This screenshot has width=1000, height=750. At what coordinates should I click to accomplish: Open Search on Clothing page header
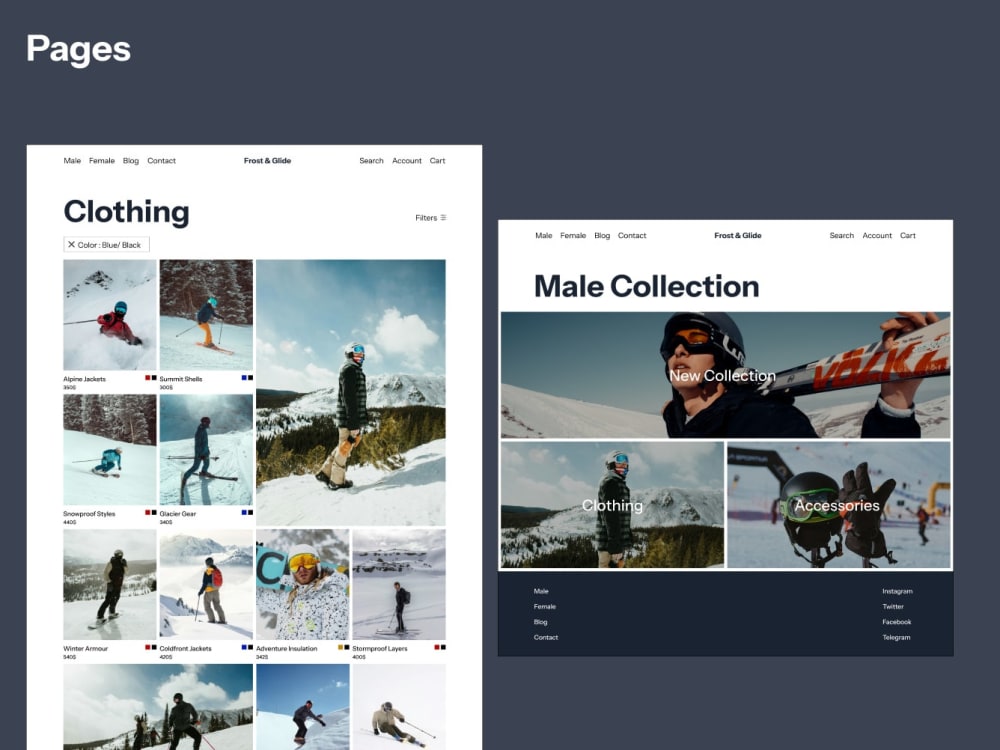point(371,161)
